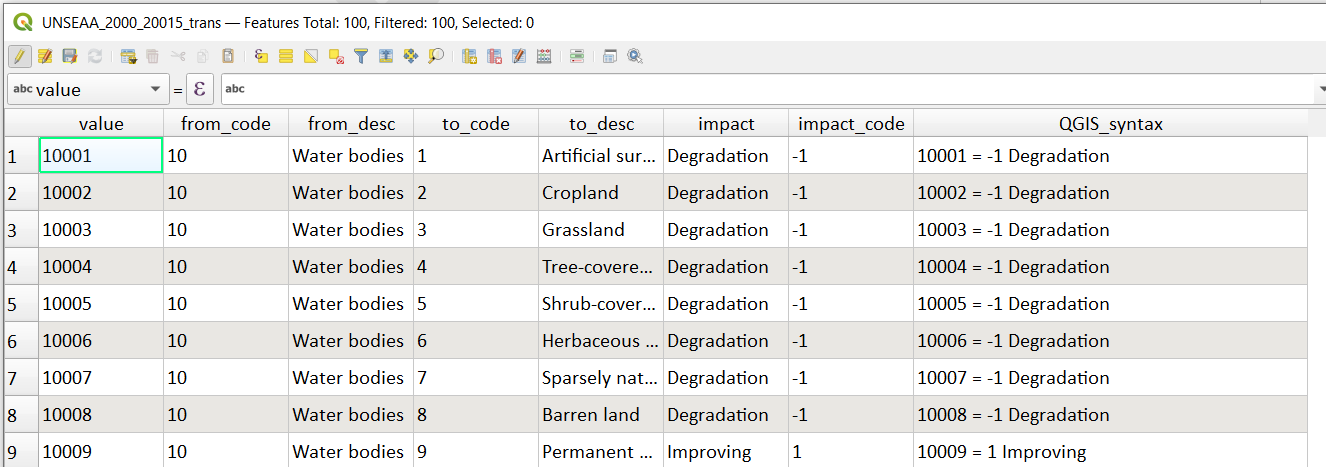Dock the attribute table window
The width and height of the screenshot is (1326, 467).
611,56
